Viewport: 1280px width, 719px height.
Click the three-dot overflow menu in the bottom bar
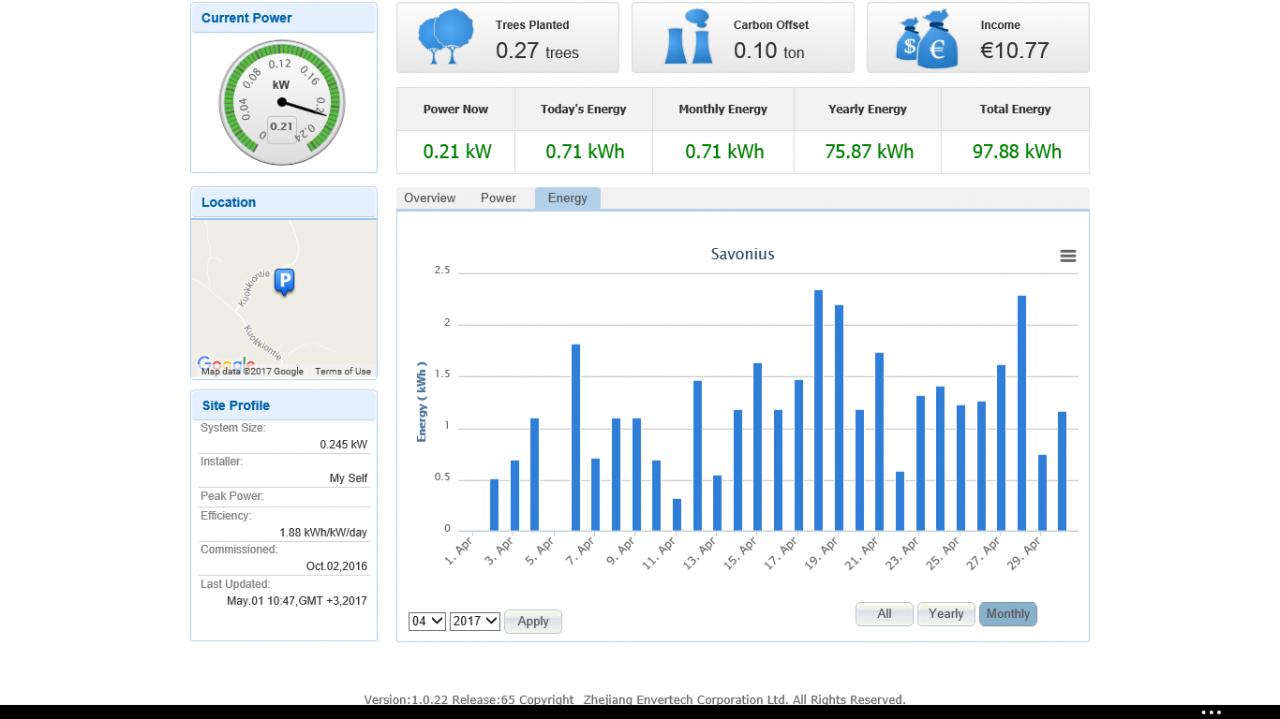(1211, 713)
